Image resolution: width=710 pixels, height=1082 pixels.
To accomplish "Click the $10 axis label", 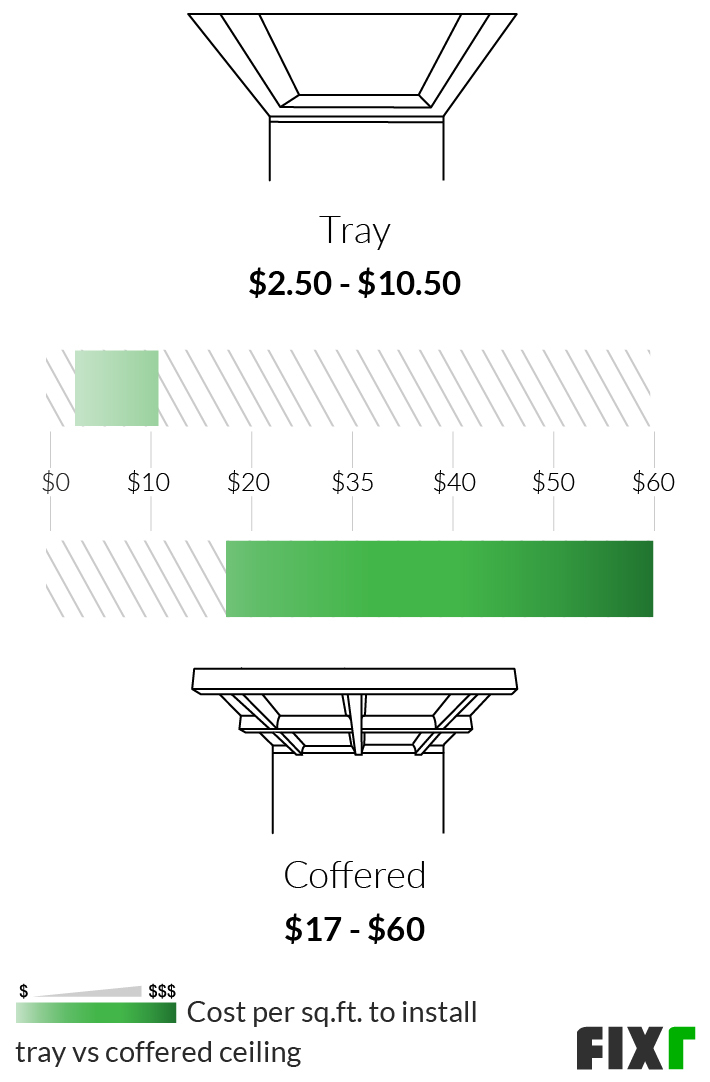I will (x=148, y=482).
